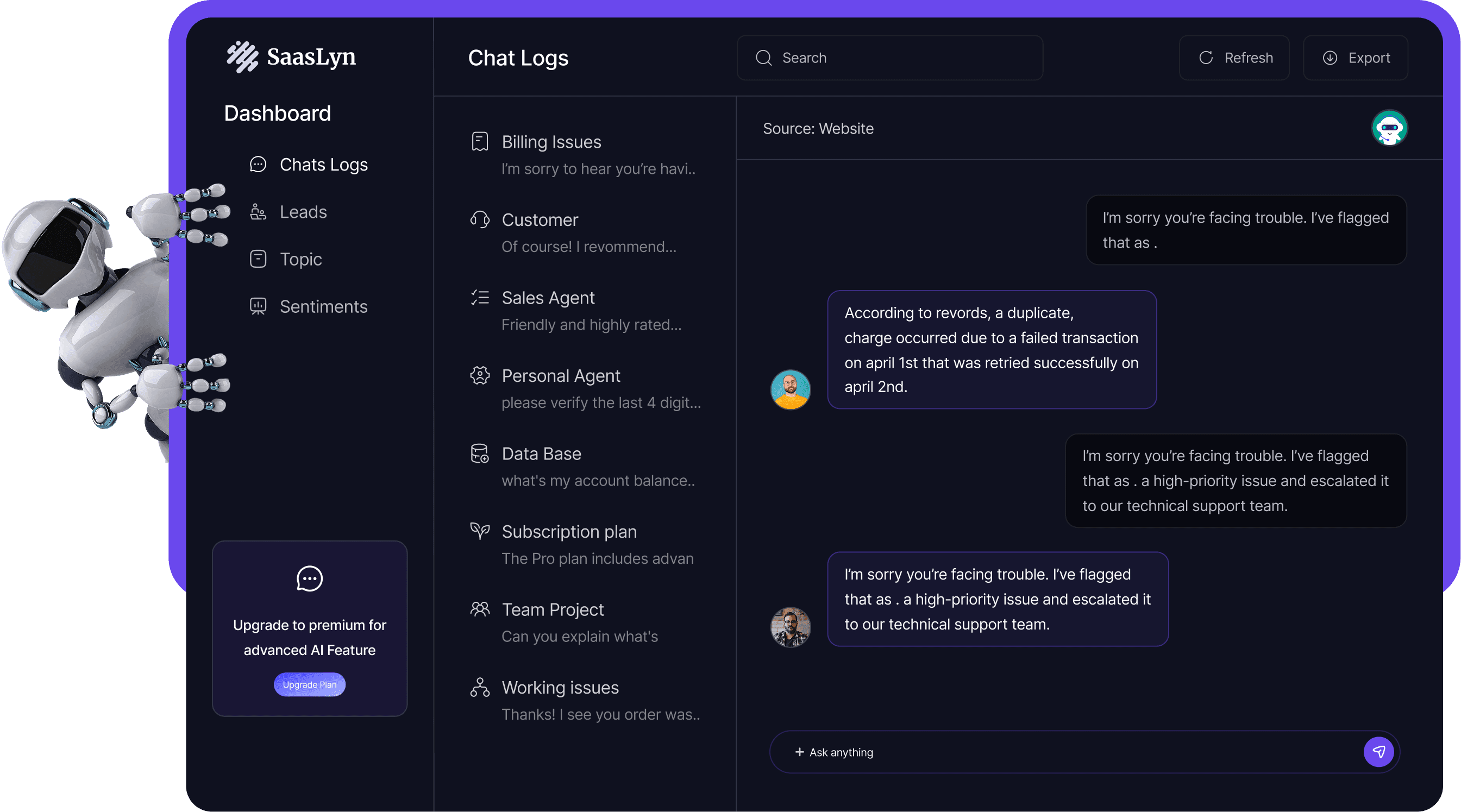Click the bot avatar icon beside Source: Website
Image resolution: width=1461 pixels, height=812 pixels.
(x=1389, y=128)
